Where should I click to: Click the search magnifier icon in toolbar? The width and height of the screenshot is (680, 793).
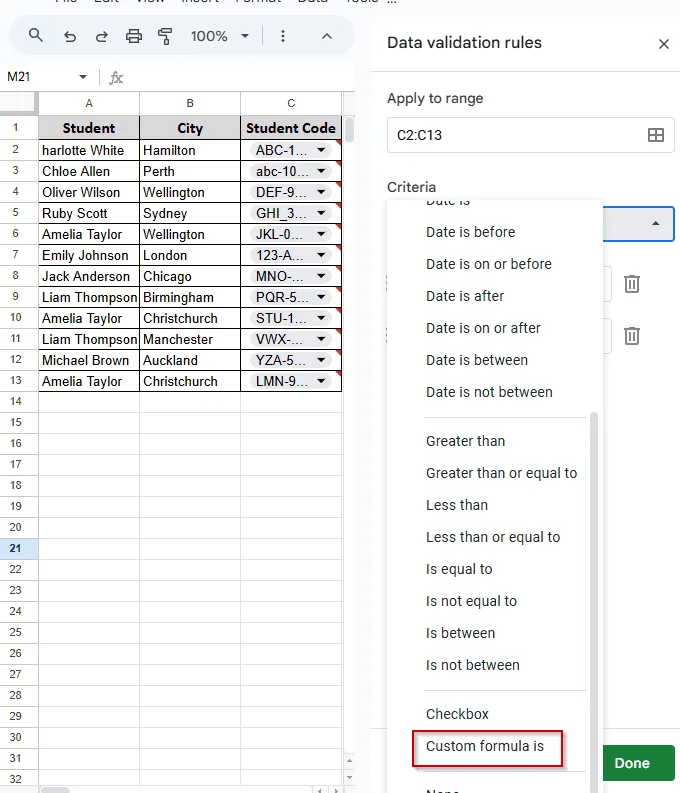pos(35,35)
